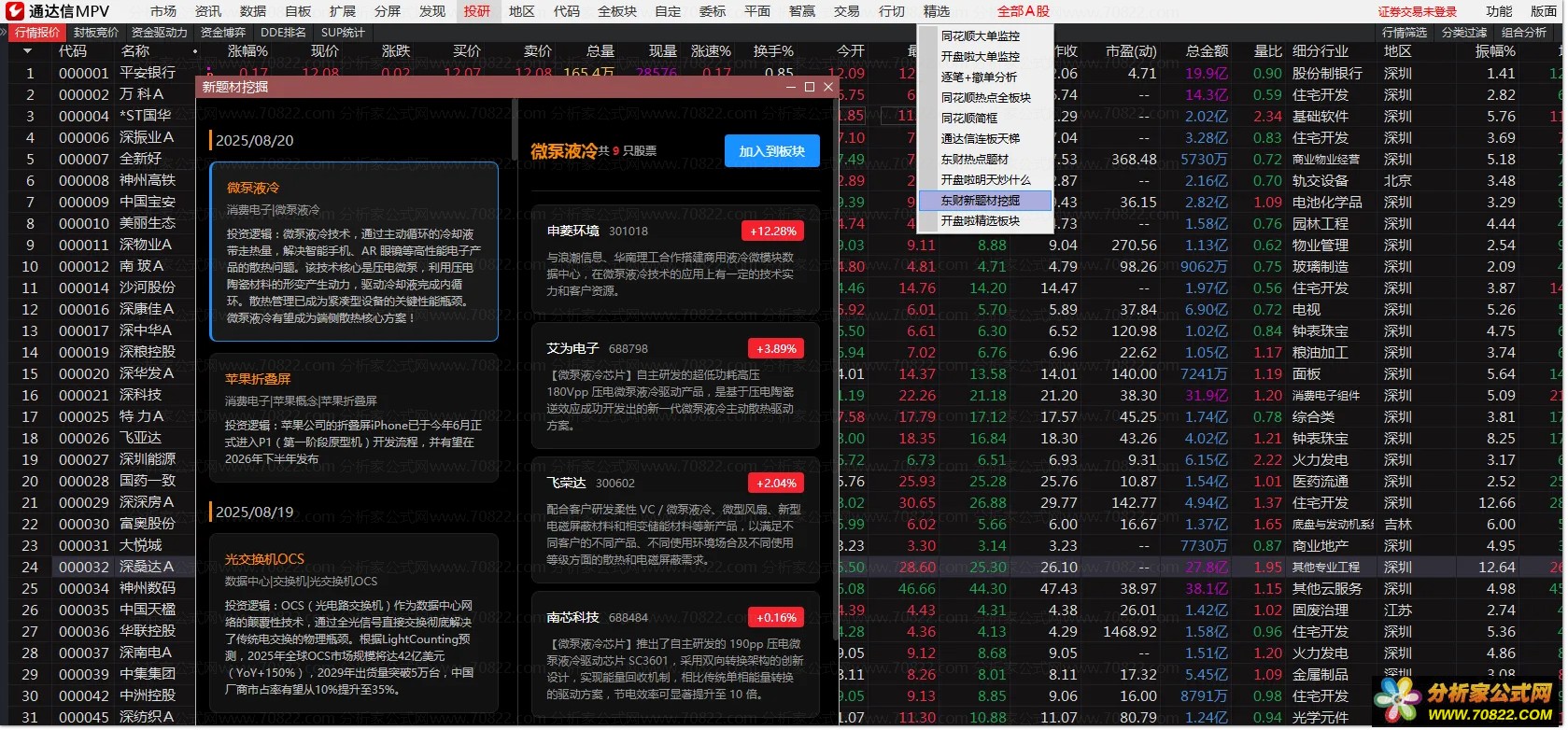Sort by the 量比 column header

click(1267, 51)
